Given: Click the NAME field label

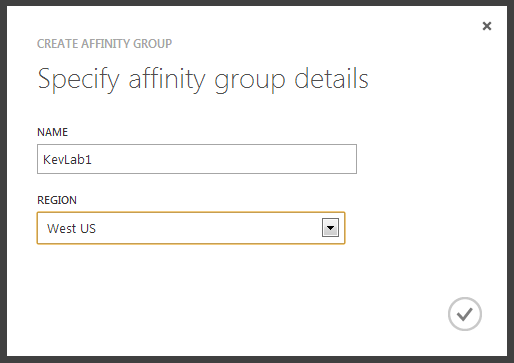Looking at the screenshot, I should point(52,132).
